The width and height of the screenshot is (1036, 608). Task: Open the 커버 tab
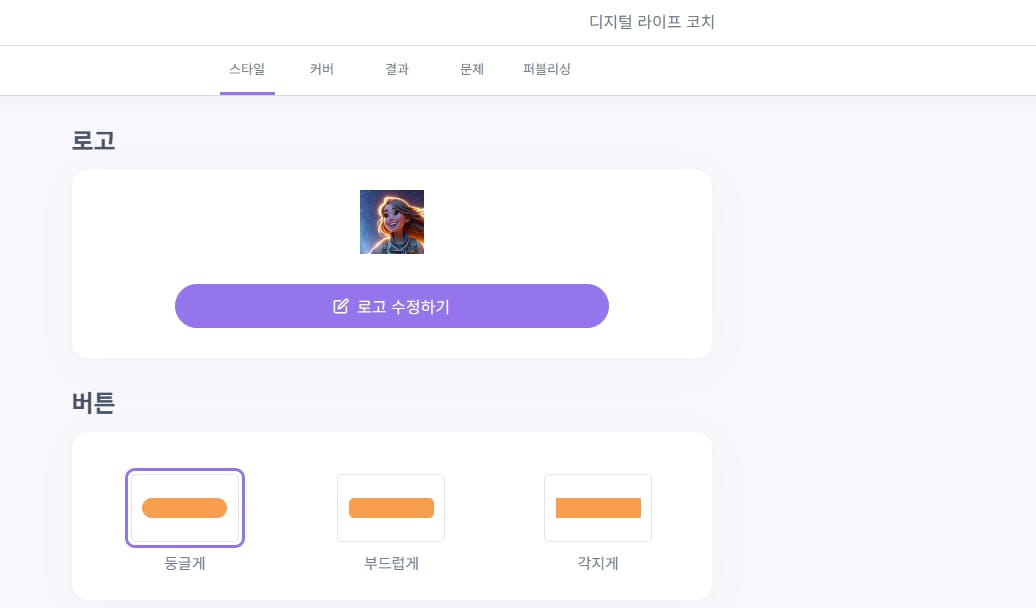[322, 70]
